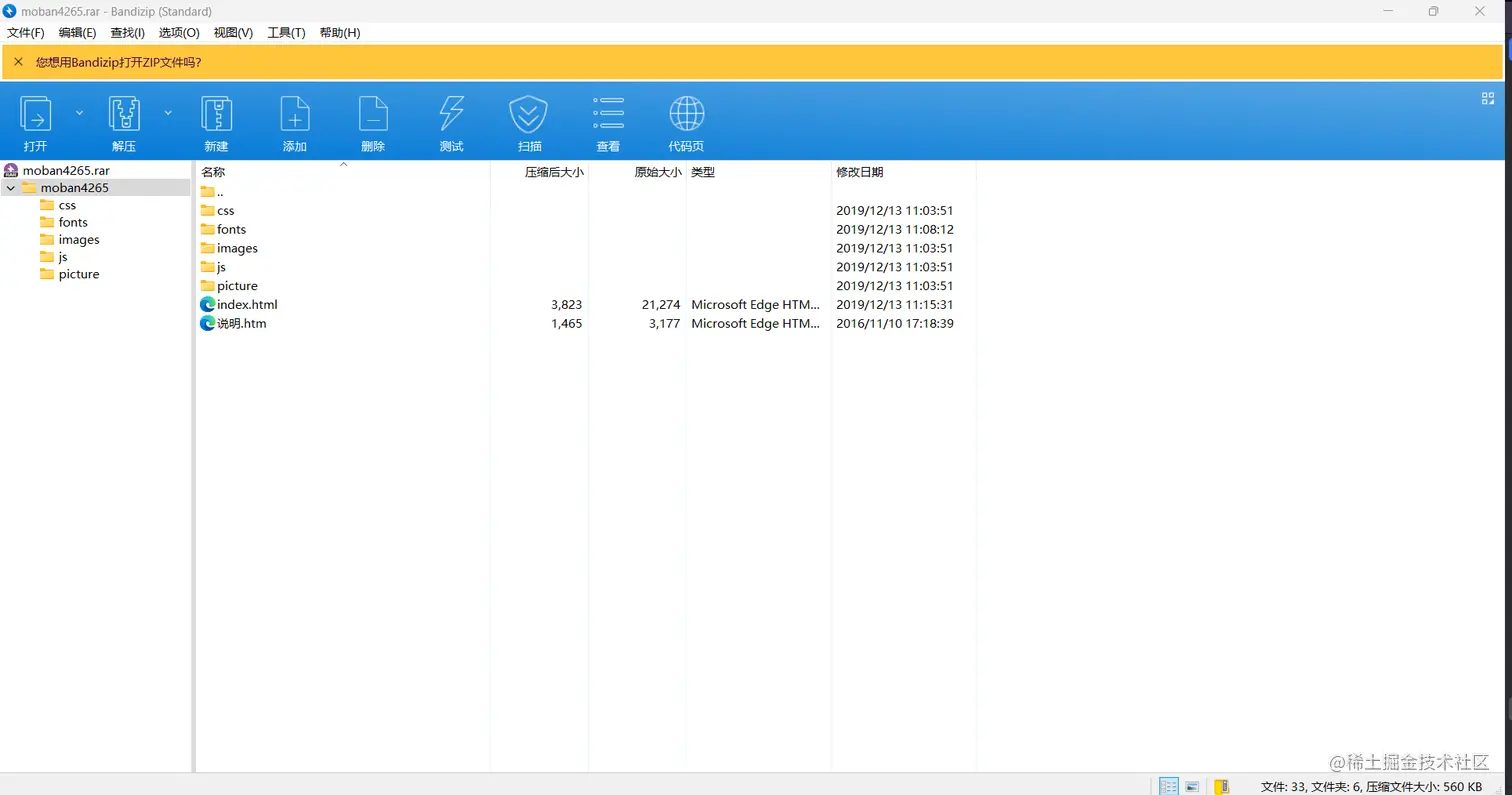Click the grid layout icon on toolbar right
The height and width of the screenshot is (795, 1512).
(1487, 98)
